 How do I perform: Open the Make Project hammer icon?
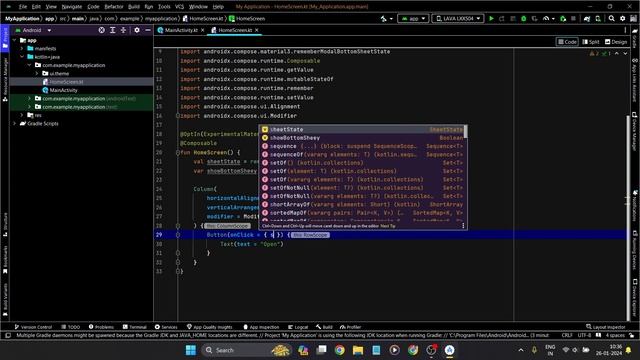click(384, 19)
